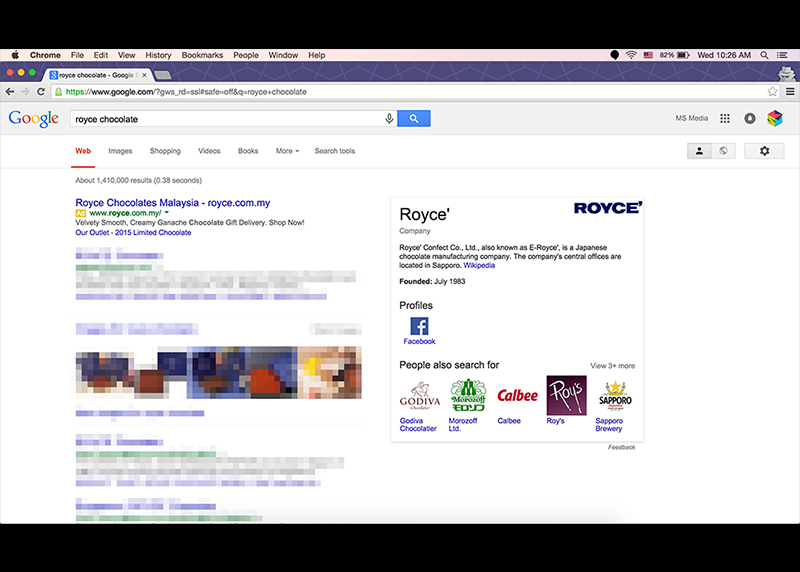
Task: Switch to private results person toggle
Action: click(x=699, y=151)
